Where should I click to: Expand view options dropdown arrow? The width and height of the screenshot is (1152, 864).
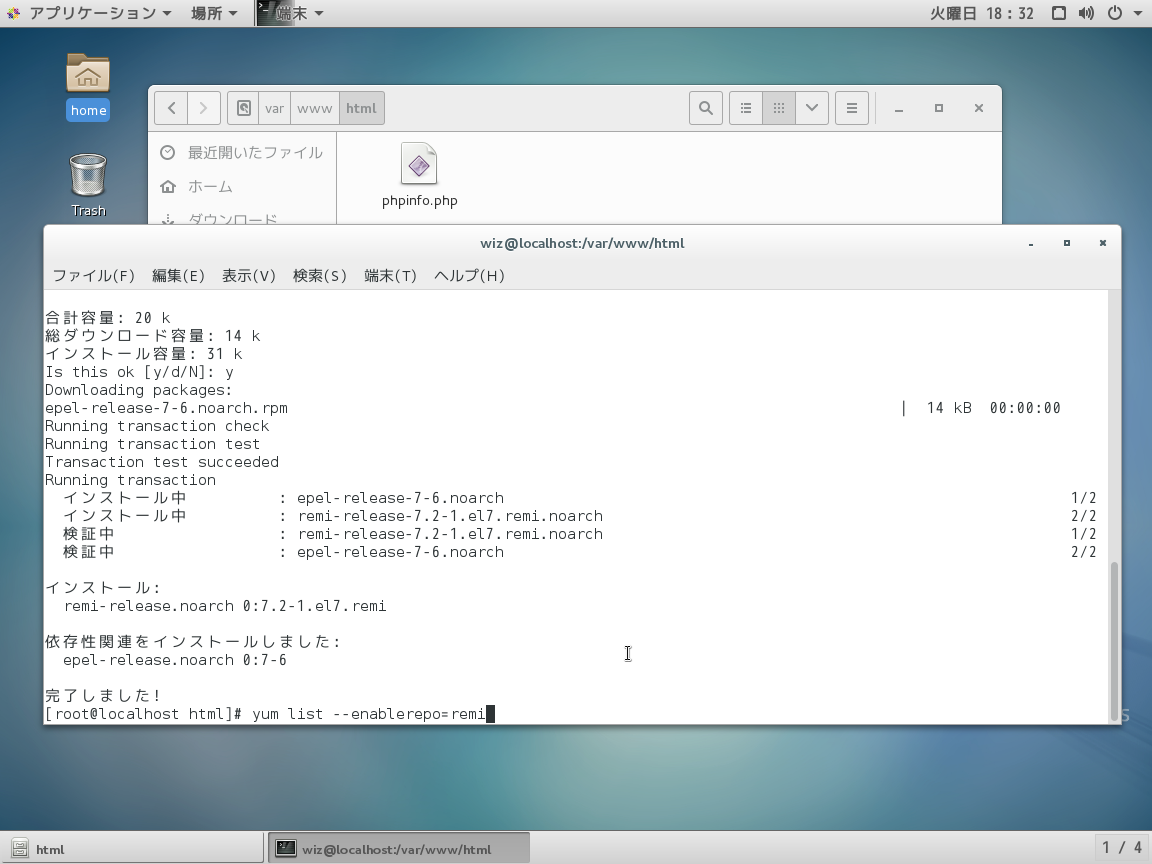point(812,108)
